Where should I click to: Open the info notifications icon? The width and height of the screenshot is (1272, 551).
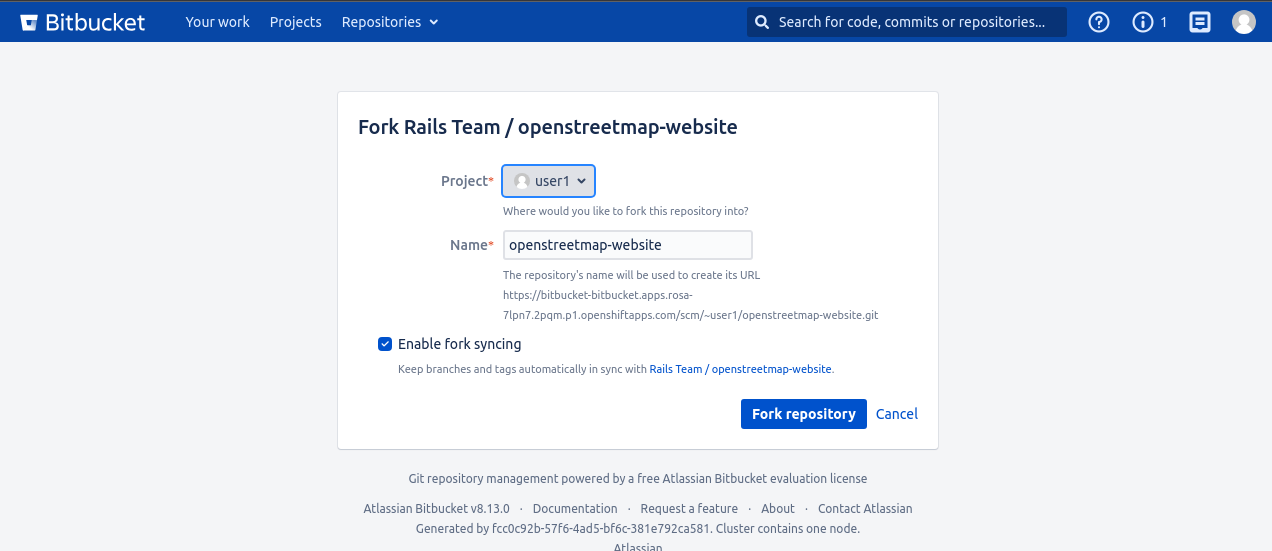click(1143, 22)
